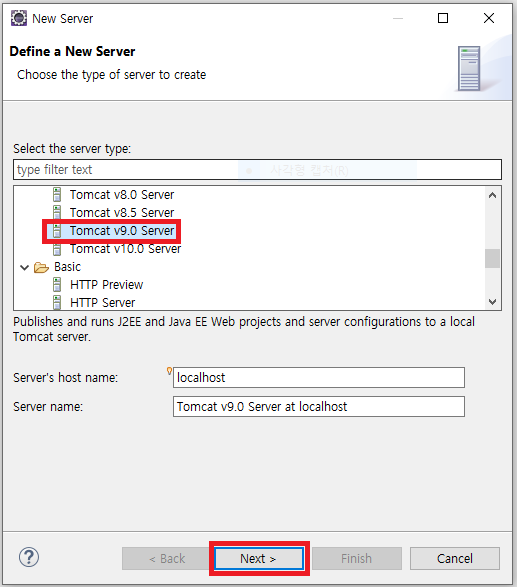Close the New Server window
517x587 pixels.
tap(489, 18)
